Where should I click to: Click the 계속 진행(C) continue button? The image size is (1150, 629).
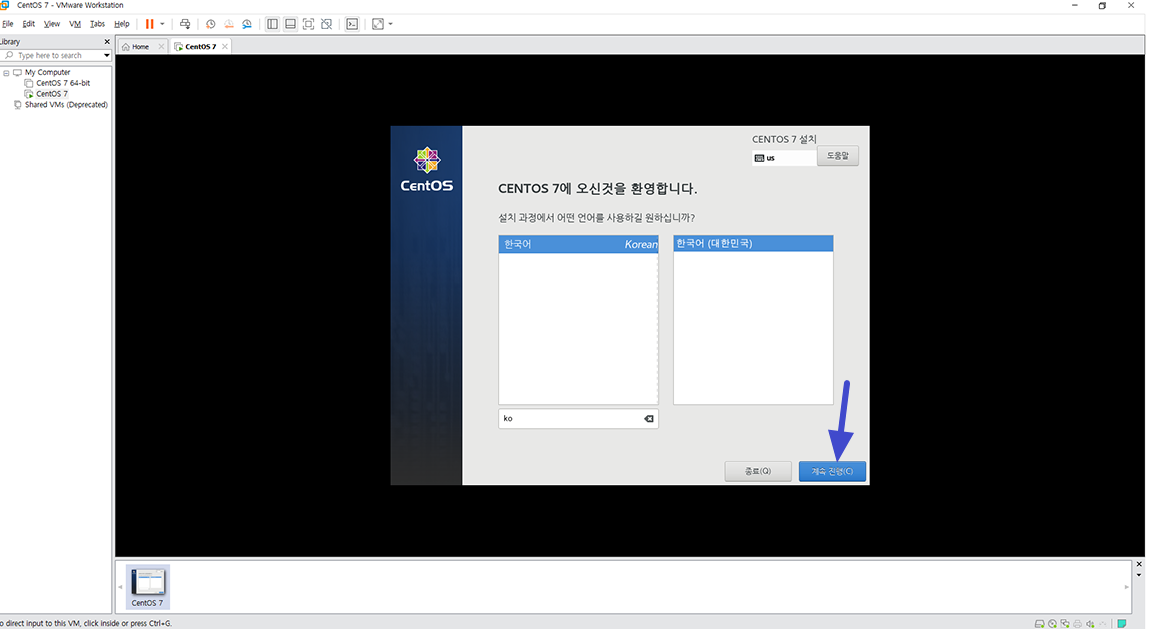pyautogui.click(x=832, y=471)
